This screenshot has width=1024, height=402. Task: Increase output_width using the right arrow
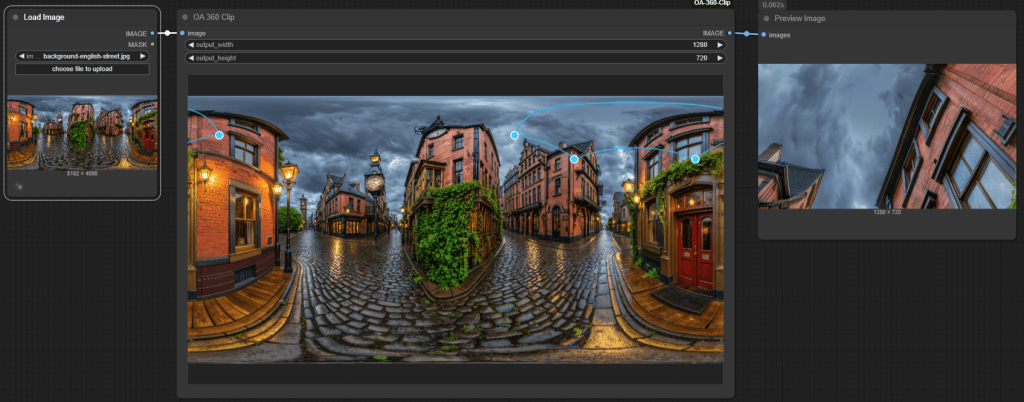(x=718, y=45)
